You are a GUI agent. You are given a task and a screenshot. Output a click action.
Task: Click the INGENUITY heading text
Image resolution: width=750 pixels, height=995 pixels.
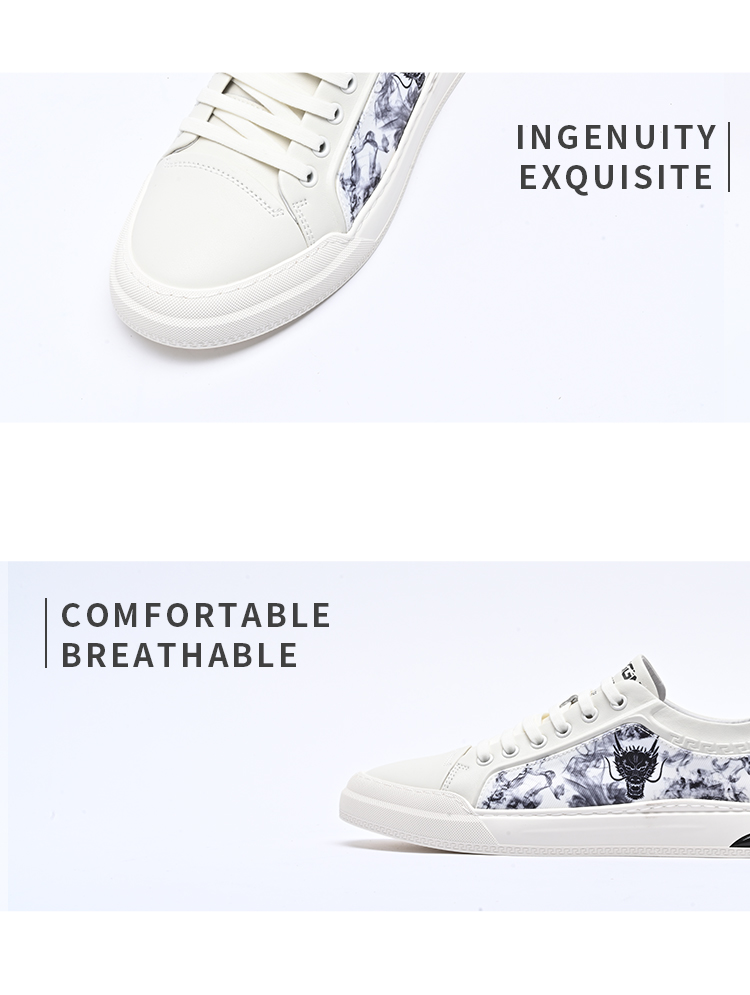616,138
